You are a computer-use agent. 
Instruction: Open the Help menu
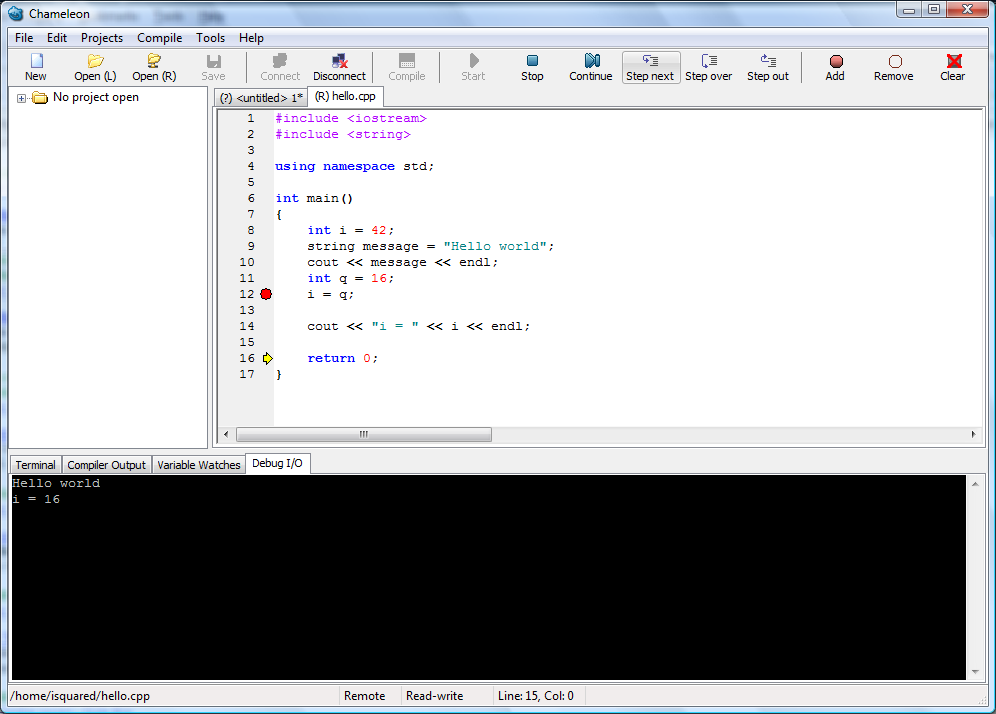pos(251,38)
